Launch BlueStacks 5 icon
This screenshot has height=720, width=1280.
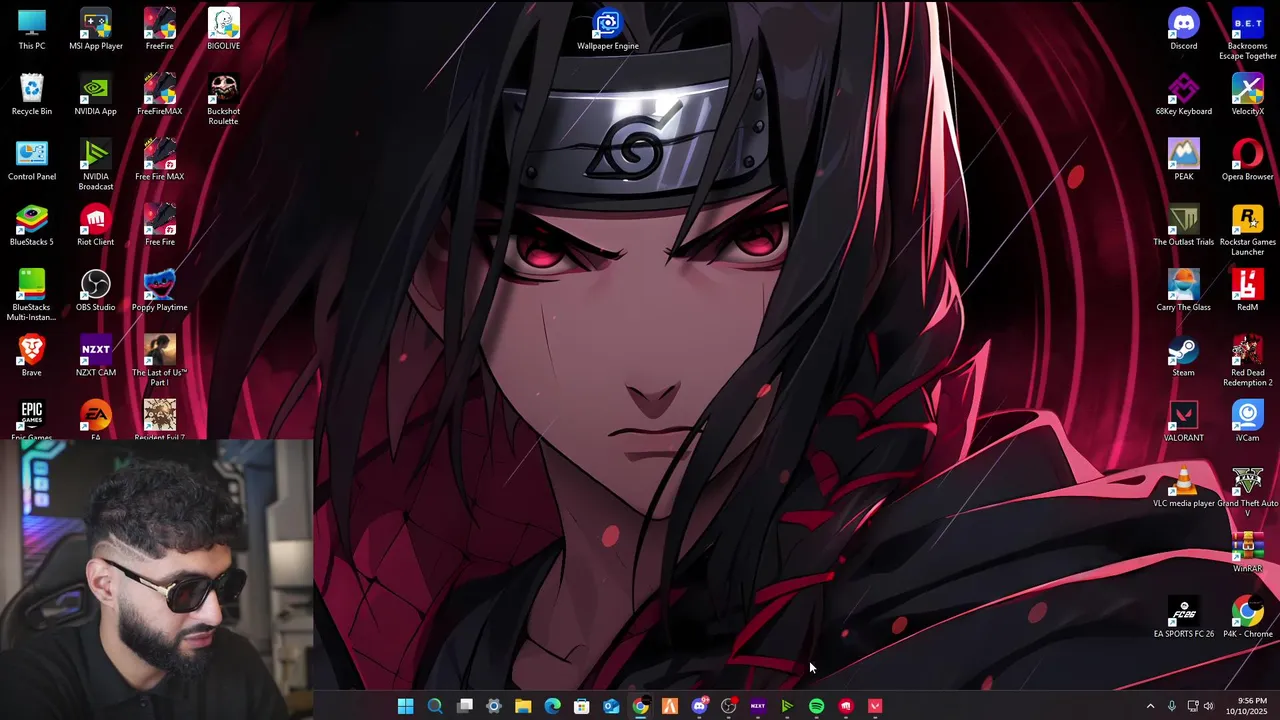click(32, 225)
